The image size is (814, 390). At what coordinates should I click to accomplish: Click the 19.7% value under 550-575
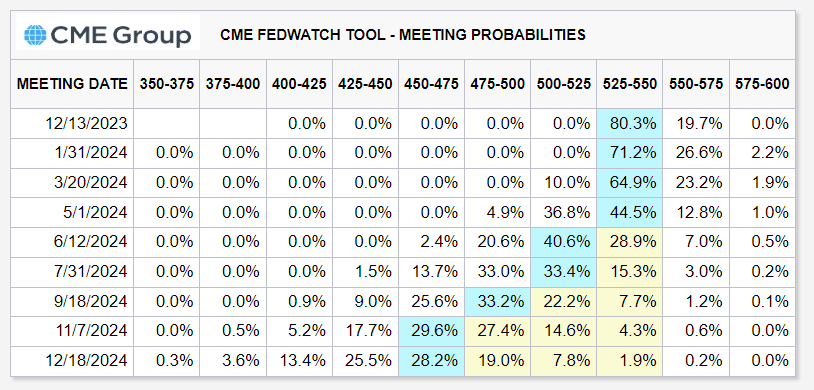(x=696, y=124)
